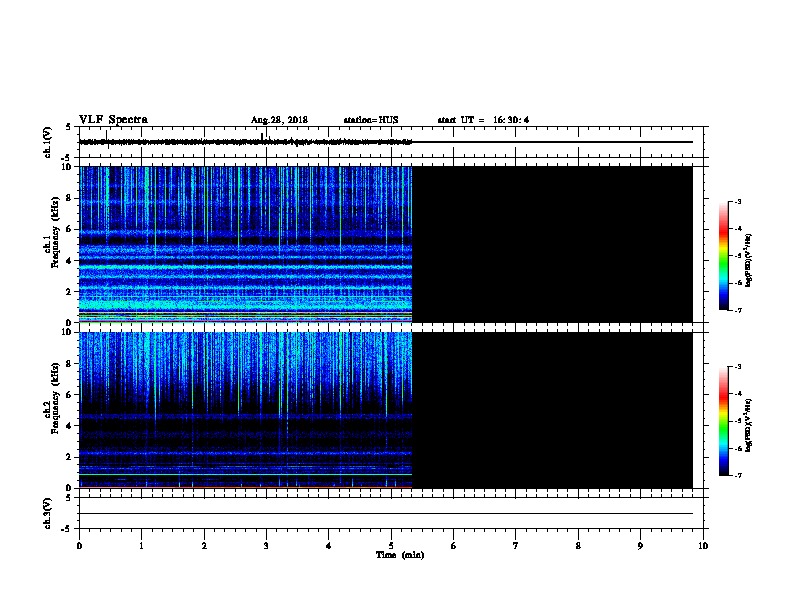Image resolution: width=792 pixels, height=612 pixels.
Task: Click the x-axis tick label "0"
Action: coord(79,546)
